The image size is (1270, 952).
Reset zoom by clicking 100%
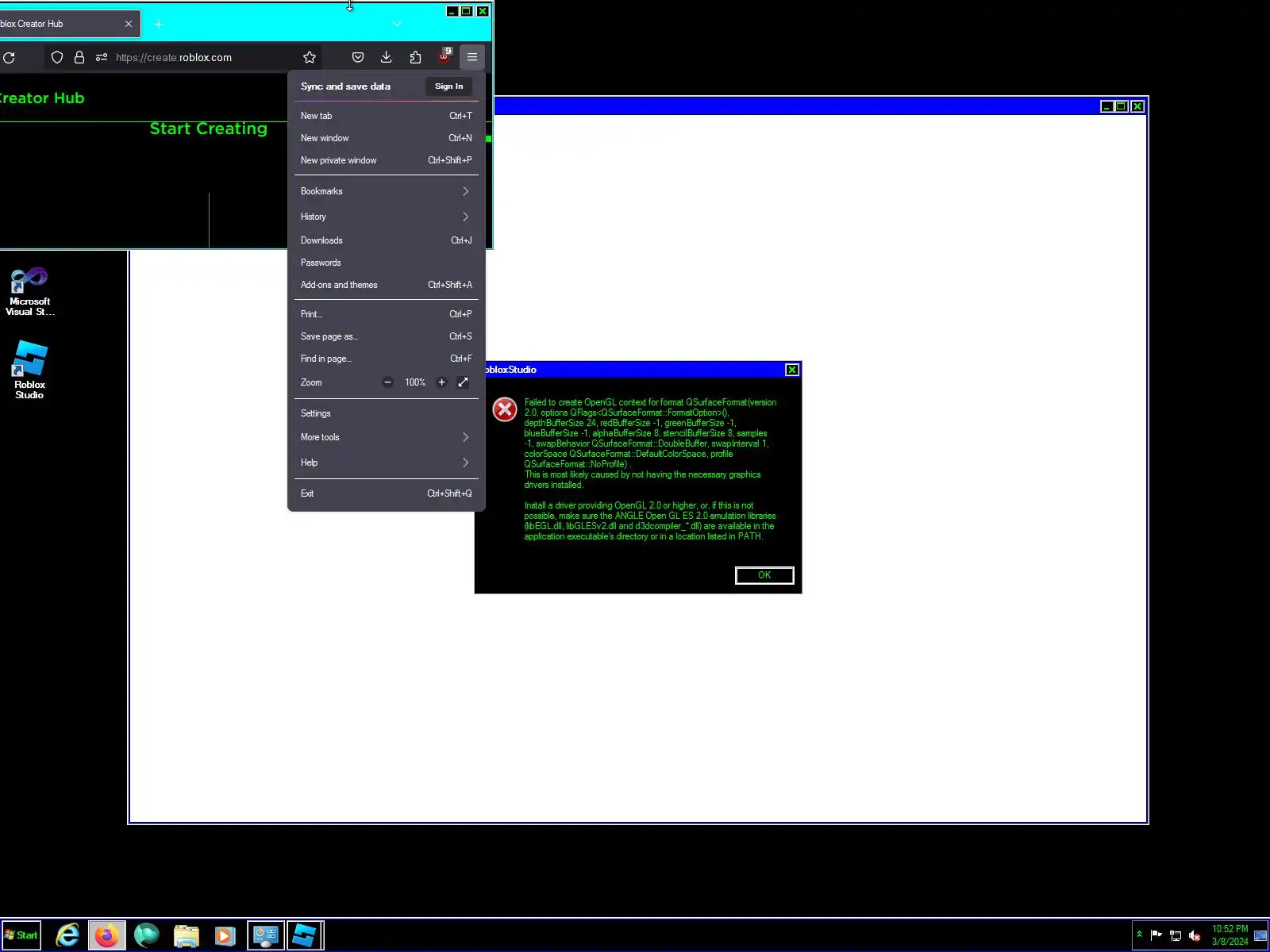point(415,382)
